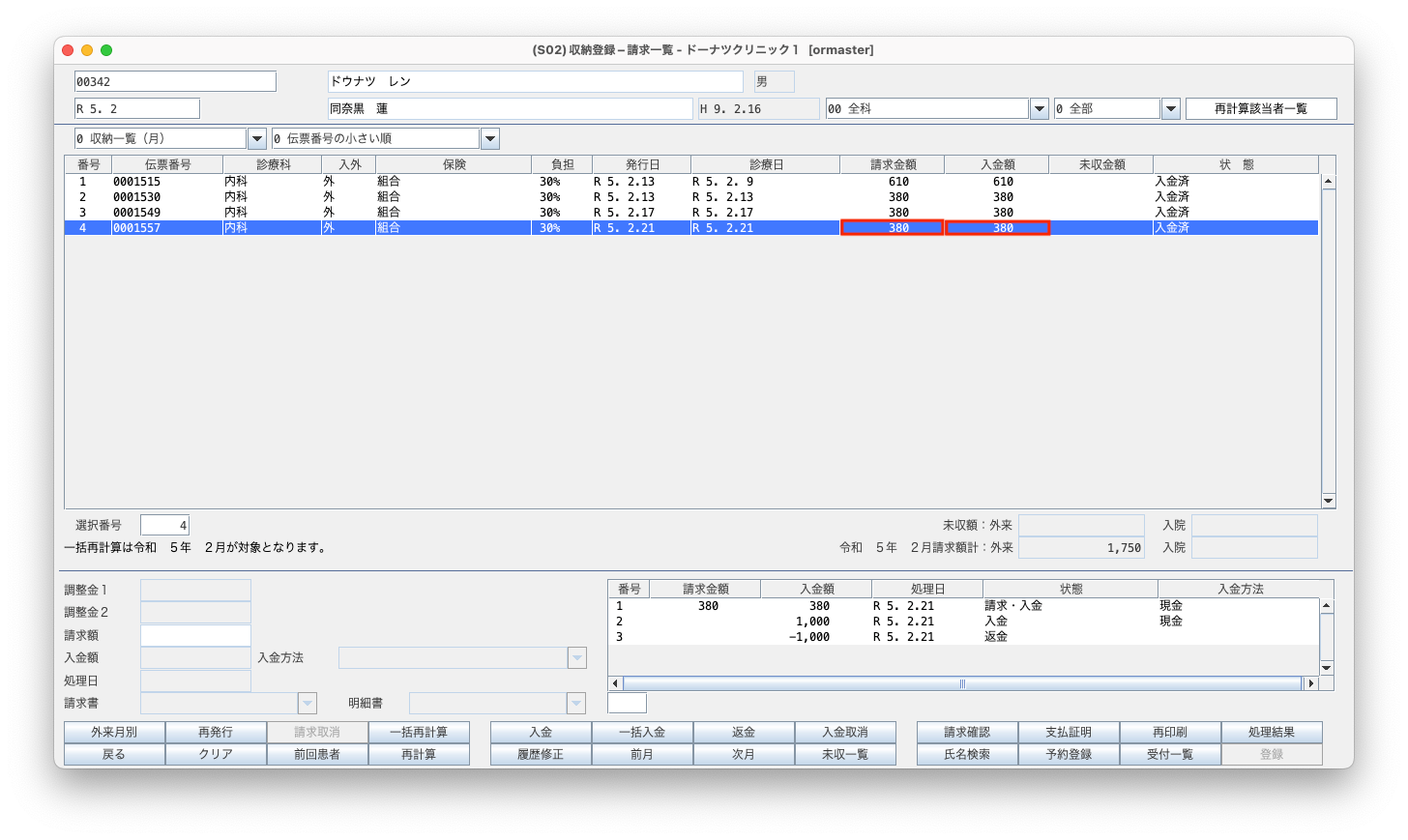The width and height of the screenshot is (1408, 840).
Task: Expand the 伝票番号の小さい順 sort dropdown
Action: (x=490, y=139)
